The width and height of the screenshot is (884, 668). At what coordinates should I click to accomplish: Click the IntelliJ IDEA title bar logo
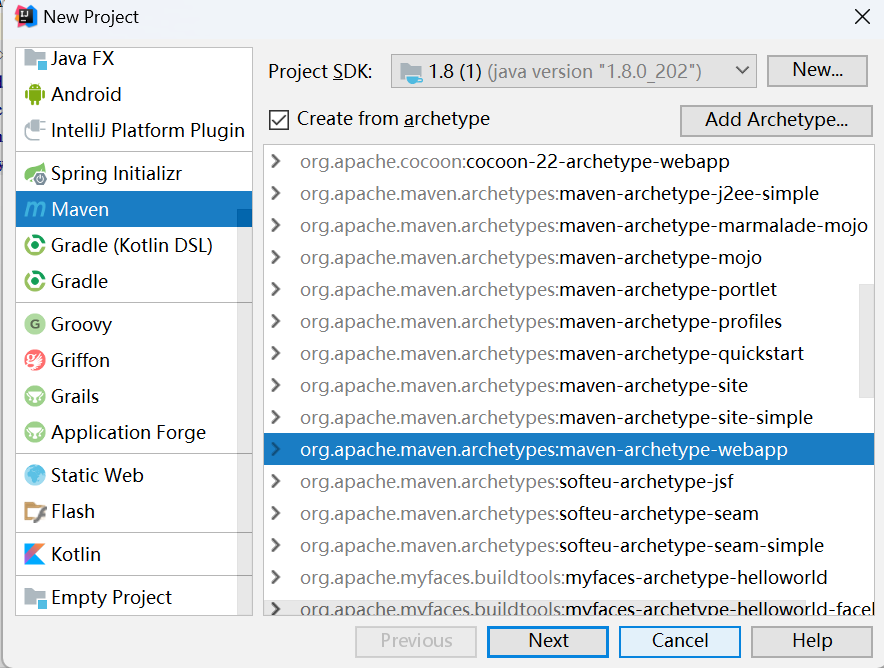point(25,16)
